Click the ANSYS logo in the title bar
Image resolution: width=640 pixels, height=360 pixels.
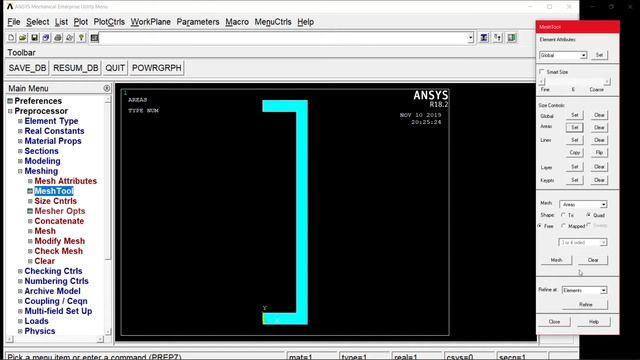coord(10,7)
